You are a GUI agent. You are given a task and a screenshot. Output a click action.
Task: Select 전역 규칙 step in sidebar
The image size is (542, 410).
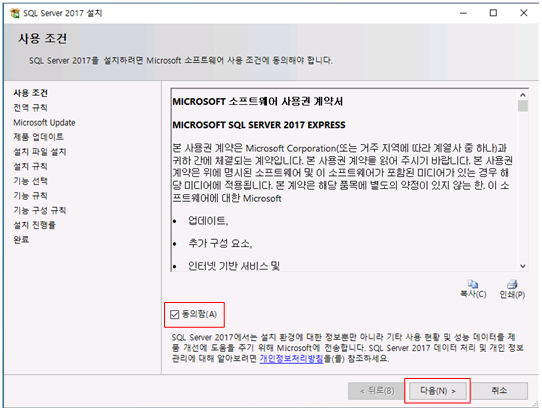click(30, 108)
